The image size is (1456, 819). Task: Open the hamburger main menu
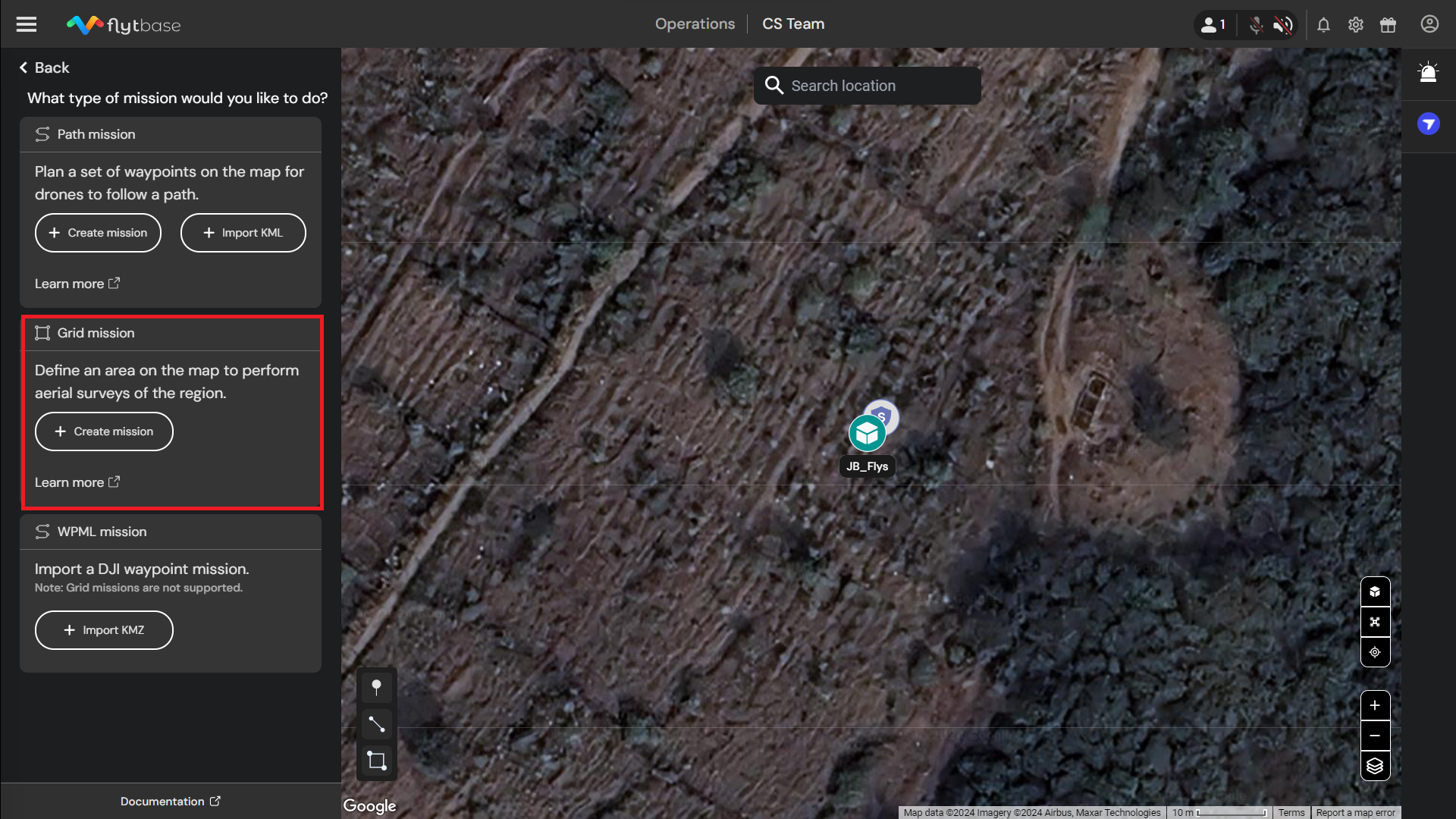coord(27,24)
